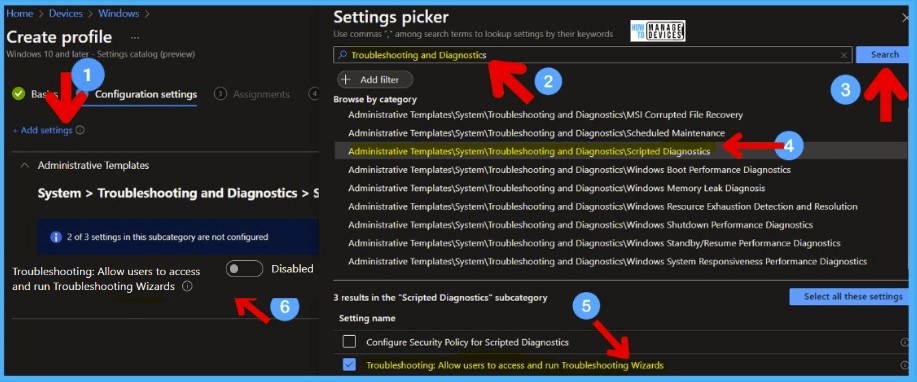Collapse the Administrative Templates section
The height and width of the screenshot is (382, 917).
[25, 166]
